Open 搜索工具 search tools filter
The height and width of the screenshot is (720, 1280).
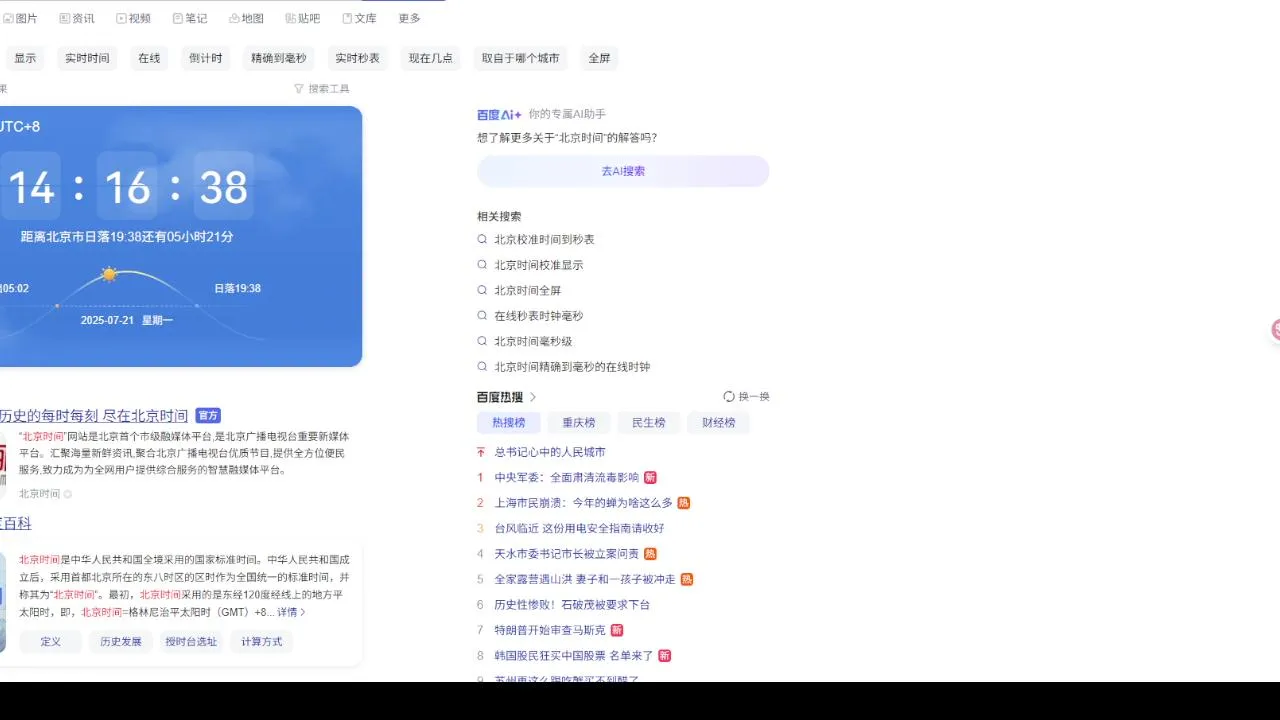click(x=322, y=89)
